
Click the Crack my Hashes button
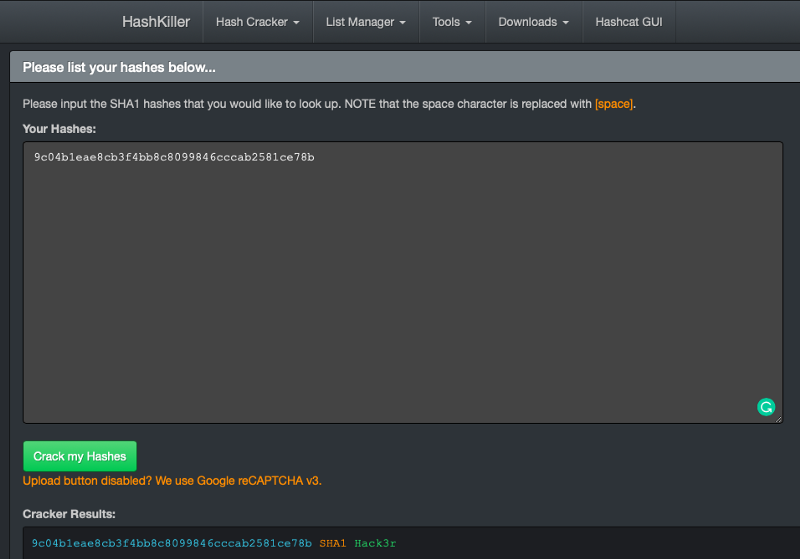80,456
